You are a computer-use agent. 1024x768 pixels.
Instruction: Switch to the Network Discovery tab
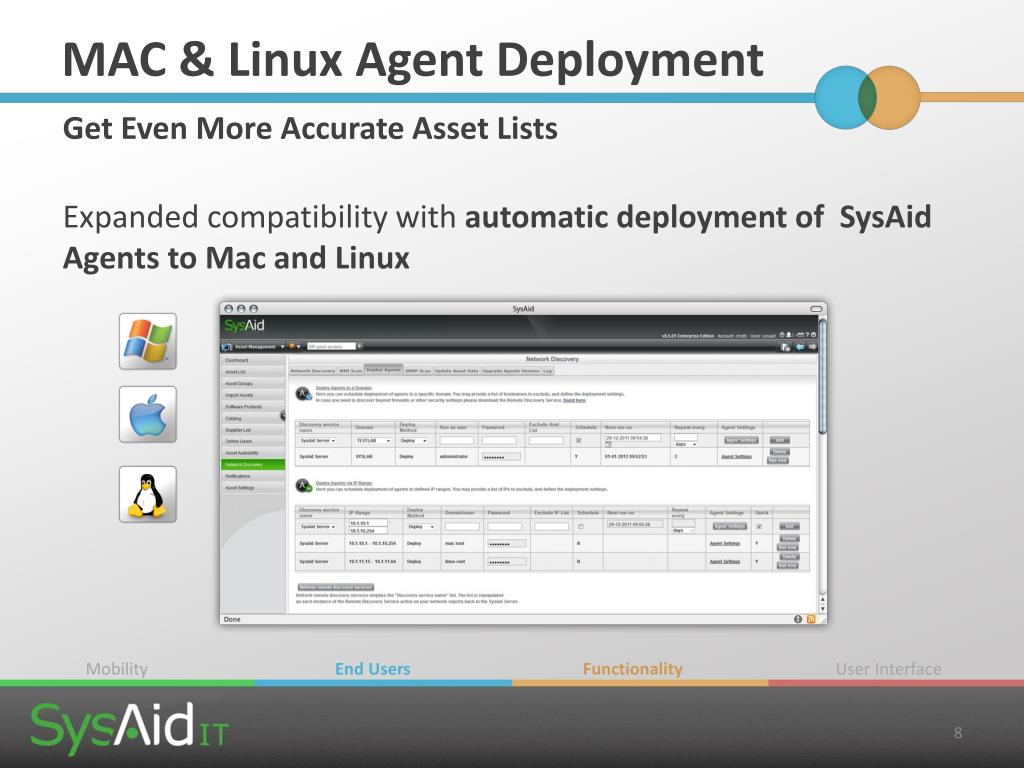tap(313, 371)
